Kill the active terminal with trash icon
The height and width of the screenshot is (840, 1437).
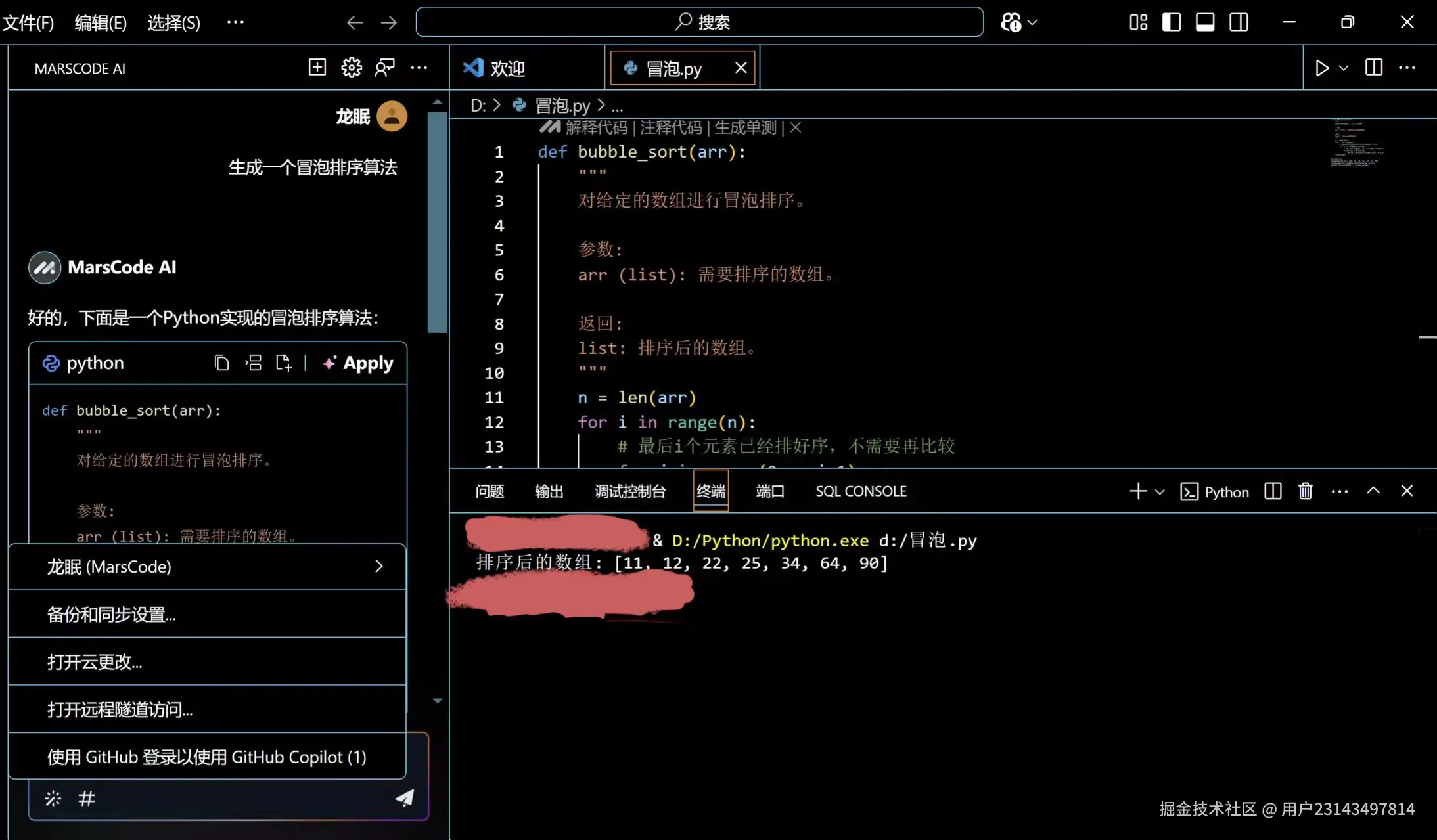point(1305,491)
